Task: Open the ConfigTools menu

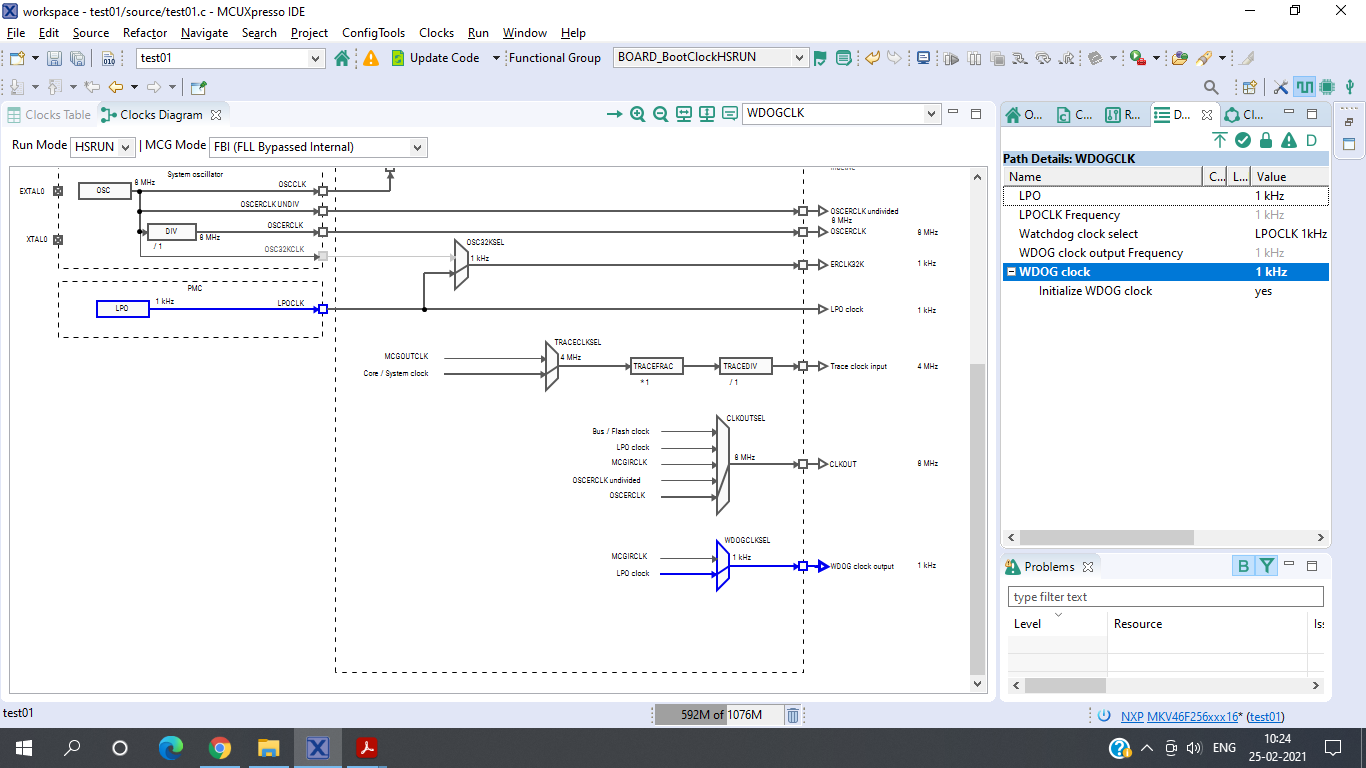Action: (373, 33)
